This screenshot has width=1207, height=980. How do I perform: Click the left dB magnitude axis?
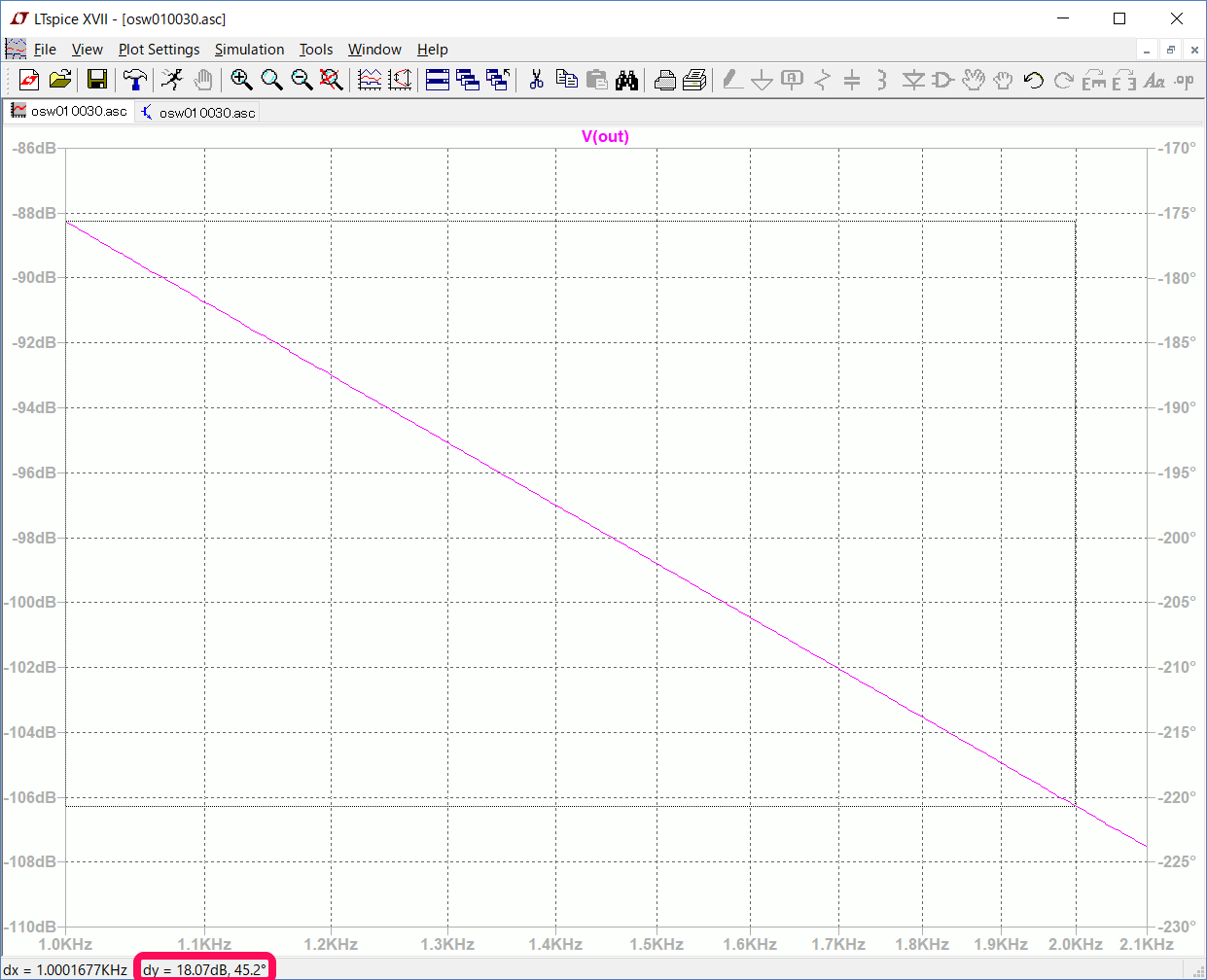tap(34, 537)
